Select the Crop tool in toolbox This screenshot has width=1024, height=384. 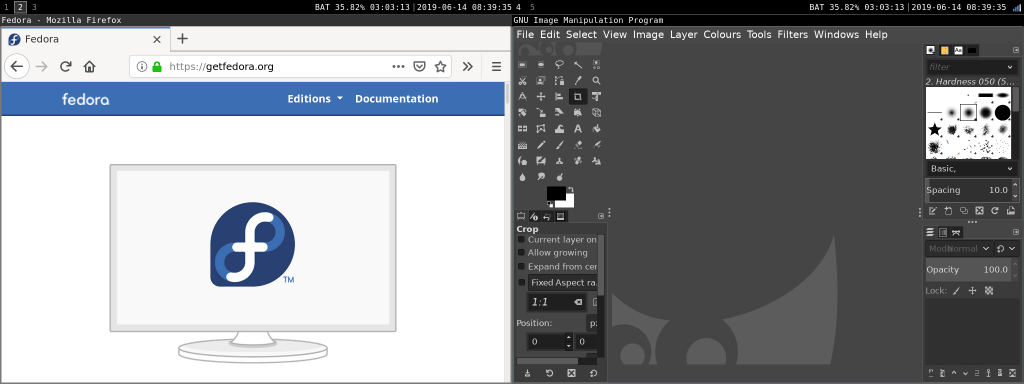[x=578, y=97]
